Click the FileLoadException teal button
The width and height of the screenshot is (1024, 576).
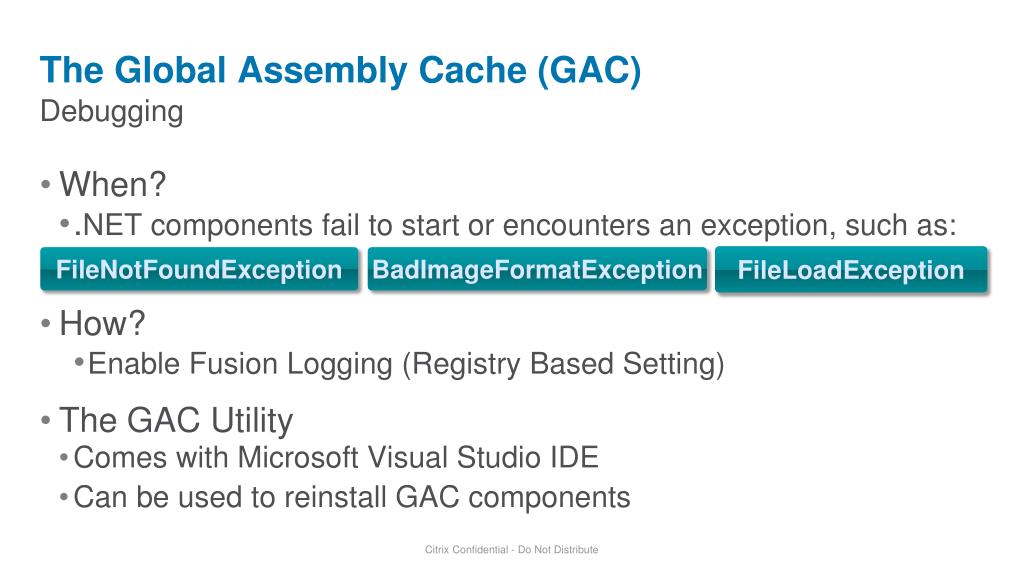[851, 269]
